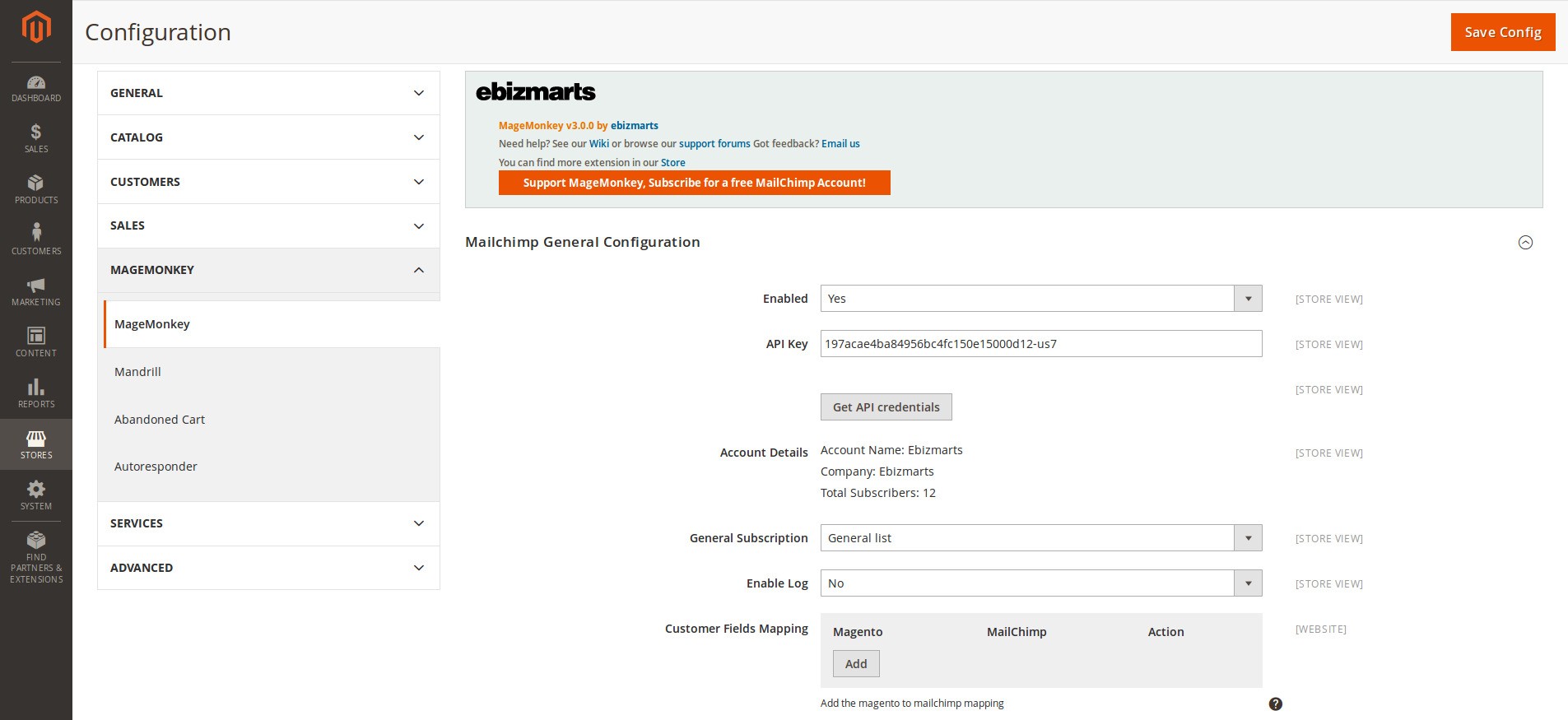1568x720 pixels.
Task: Open the Wiki link
Action: click(x=598, y=144)
